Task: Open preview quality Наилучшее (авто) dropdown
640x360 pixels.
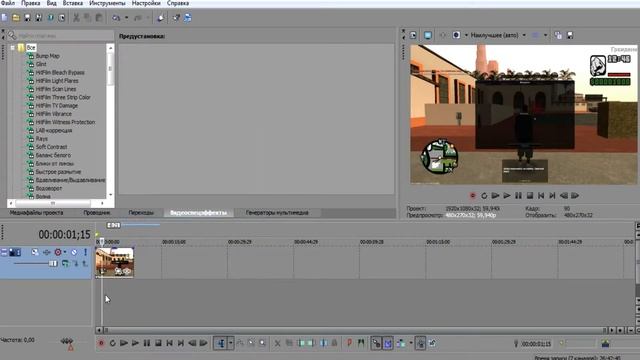Action: (498, 36)
